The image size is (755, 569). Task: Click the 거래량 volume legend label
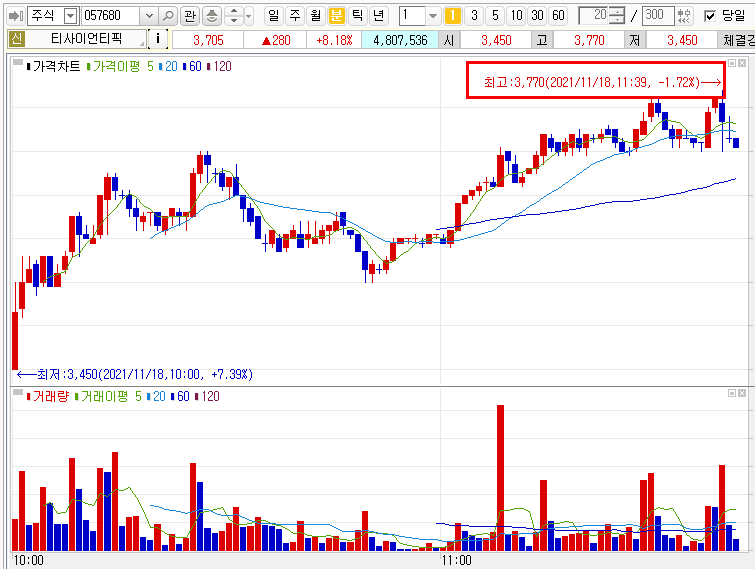click(51, 396)
